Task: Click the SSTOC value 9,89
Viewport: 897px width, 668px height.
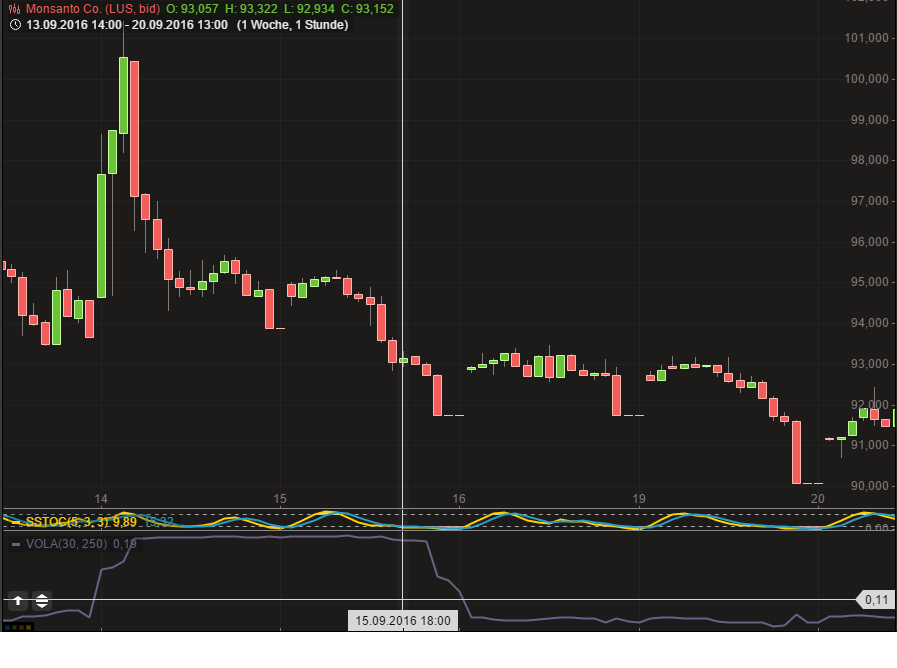Action: pyautogui.click(x=125, y=522)
